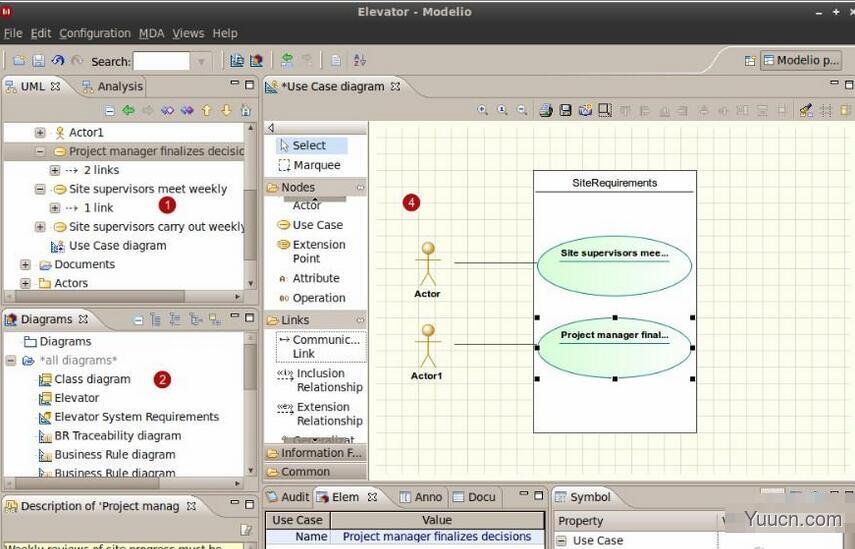Collapse the palette with the triangle arrow
The height and width of the screenshot is (549, 855).
pyautogui.click(x=270, y=128)
